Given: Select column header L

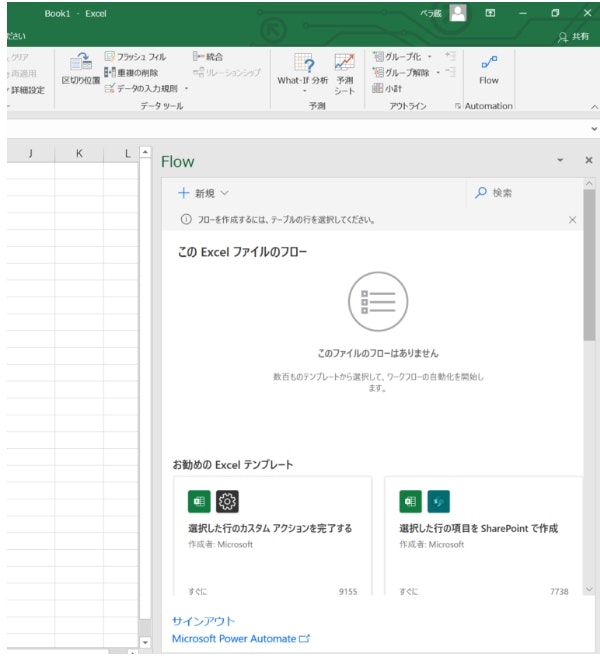Looking at the screenshot, I should coord(127,154).
